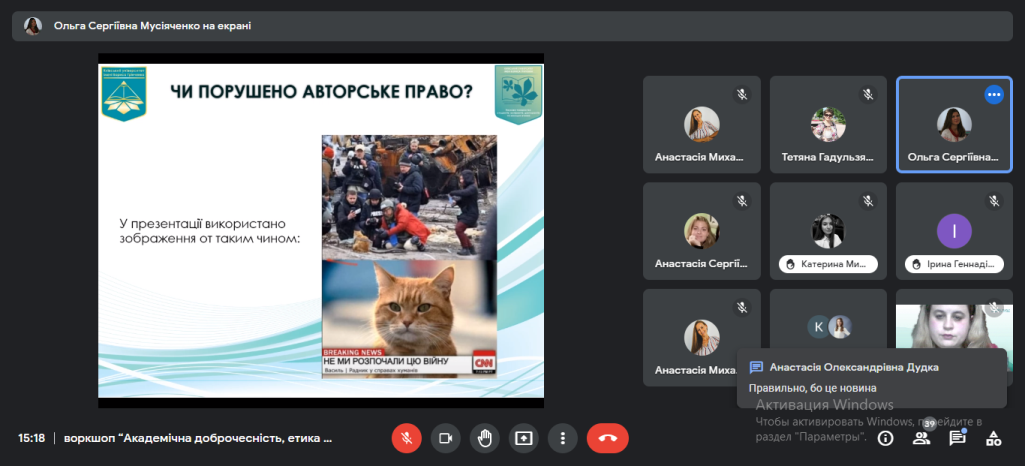Open options on Ольга Сергіївна's tile
The image size is (1025, 466).
pos(993,94)
